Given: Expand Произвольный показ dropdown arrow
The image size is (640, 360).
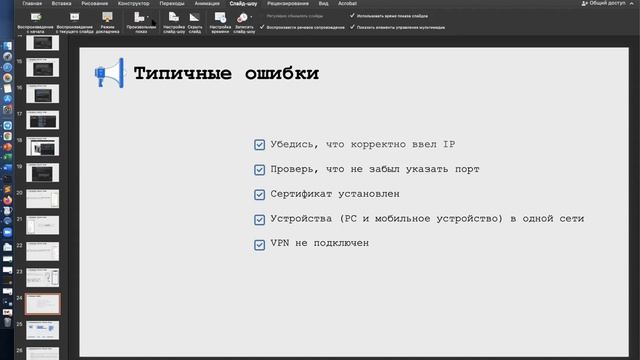Looking at the screenshot, I should pos(148,17).
